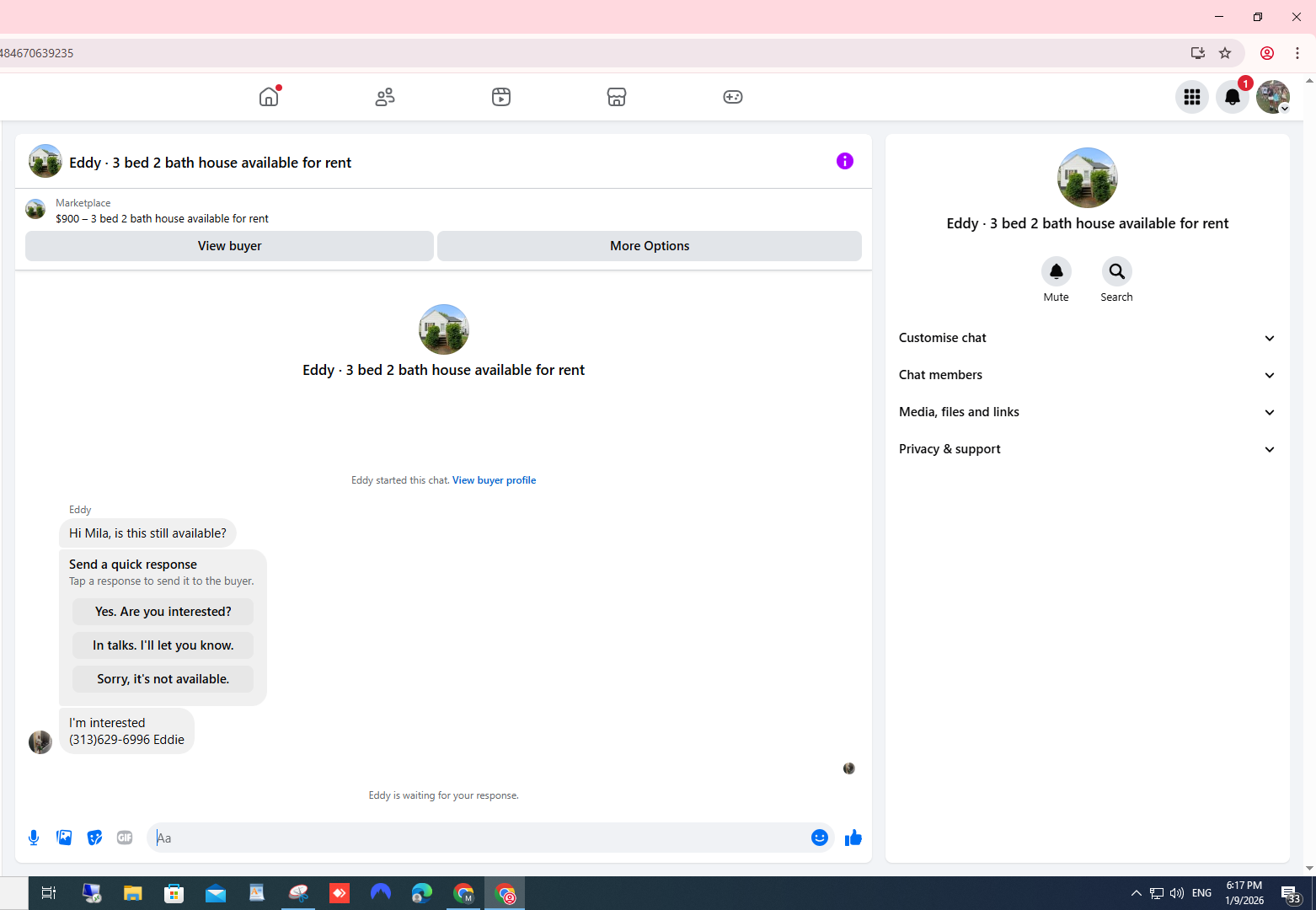Click the house listing thumbnail in chat header

click(45, 161)
